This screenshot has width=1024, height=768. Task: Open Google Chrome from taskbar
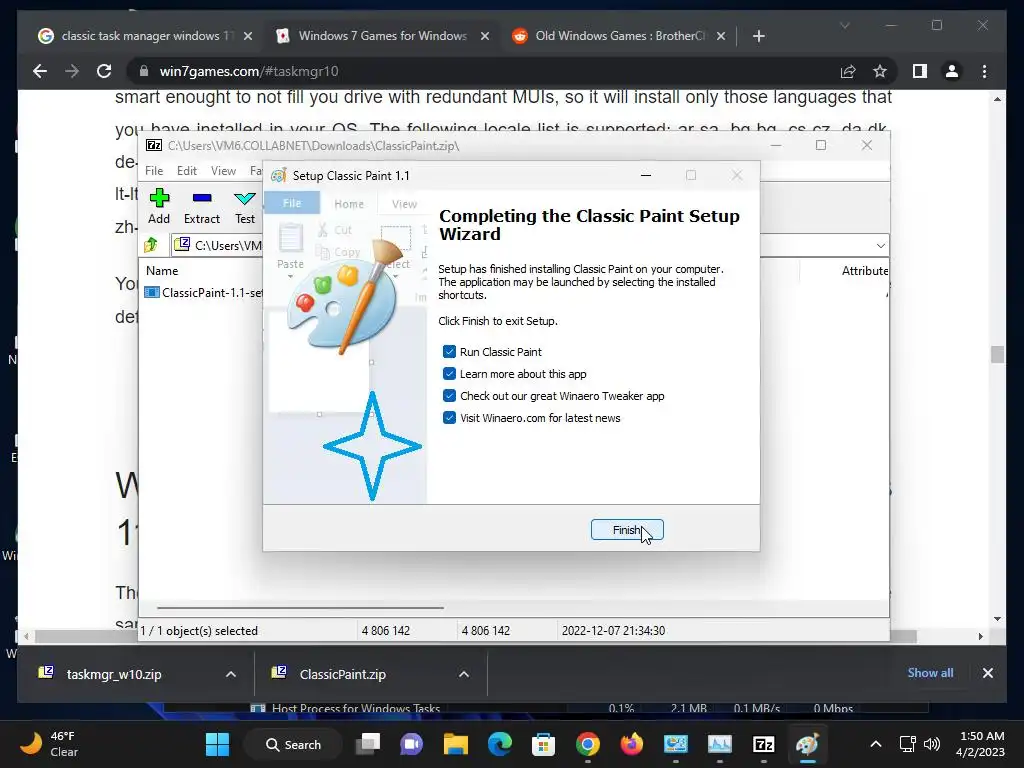(x=588, y=744)
